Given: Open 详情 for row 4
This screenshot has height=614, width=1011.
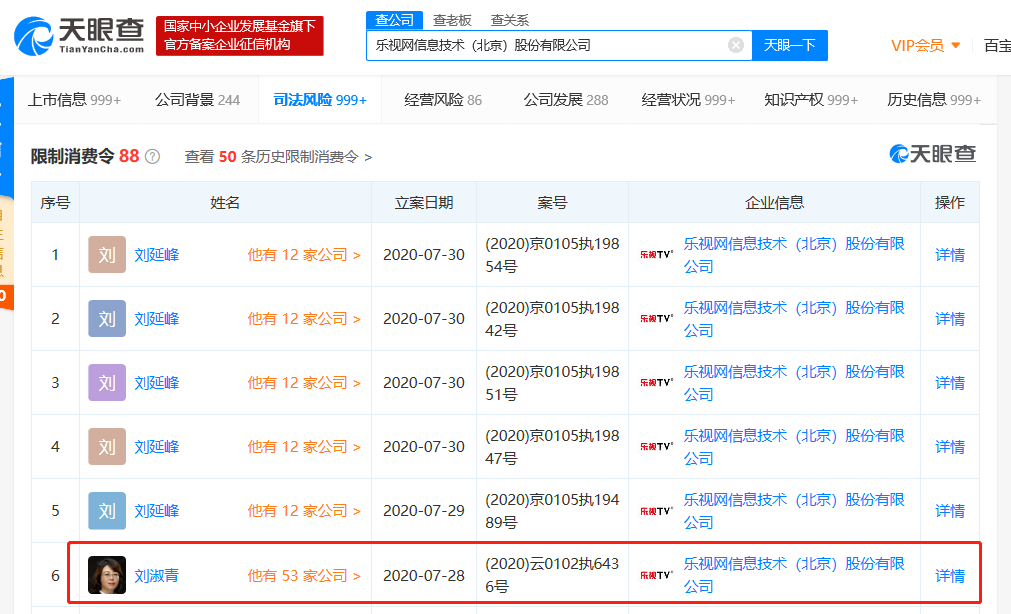Looking at the screenshot, I should [x=949, y=447].
